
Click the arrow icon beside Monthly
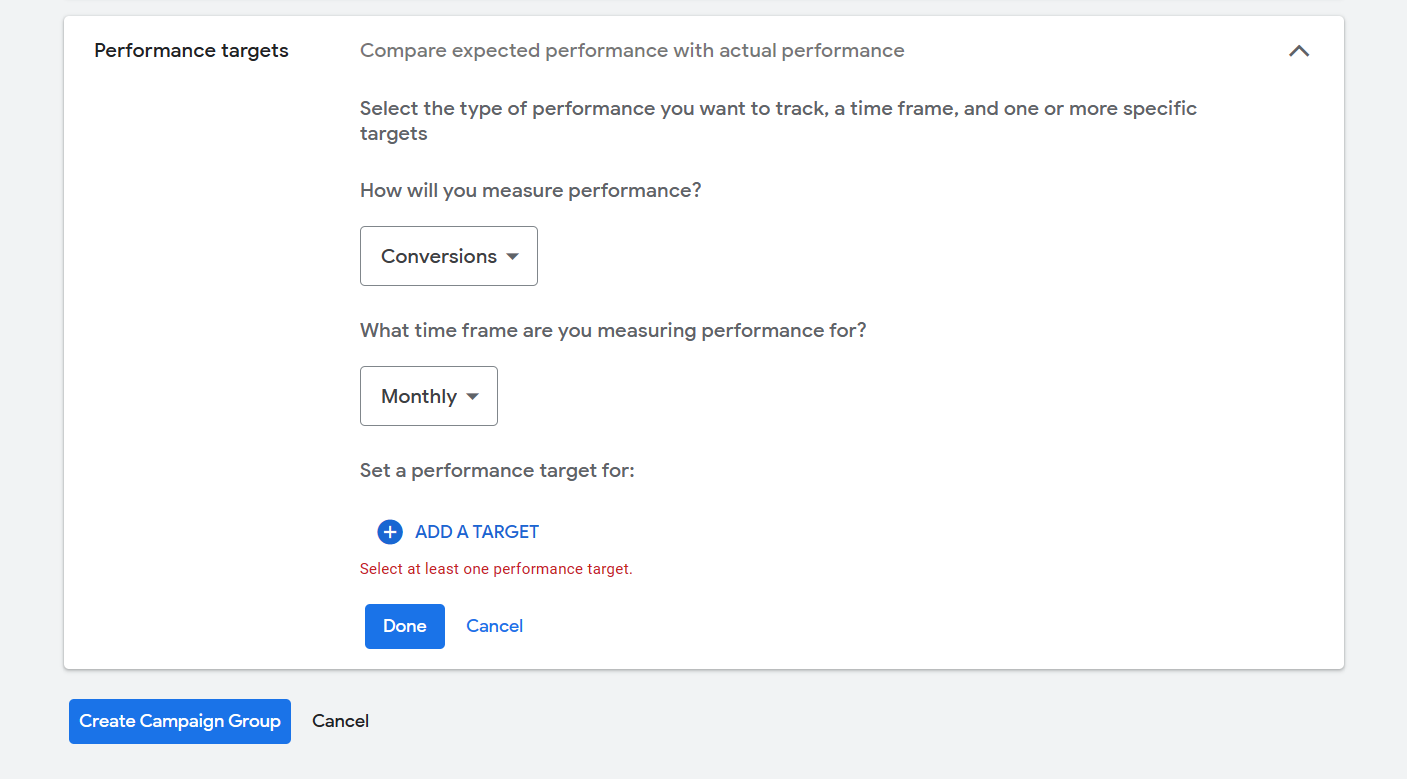click(473, 397)
